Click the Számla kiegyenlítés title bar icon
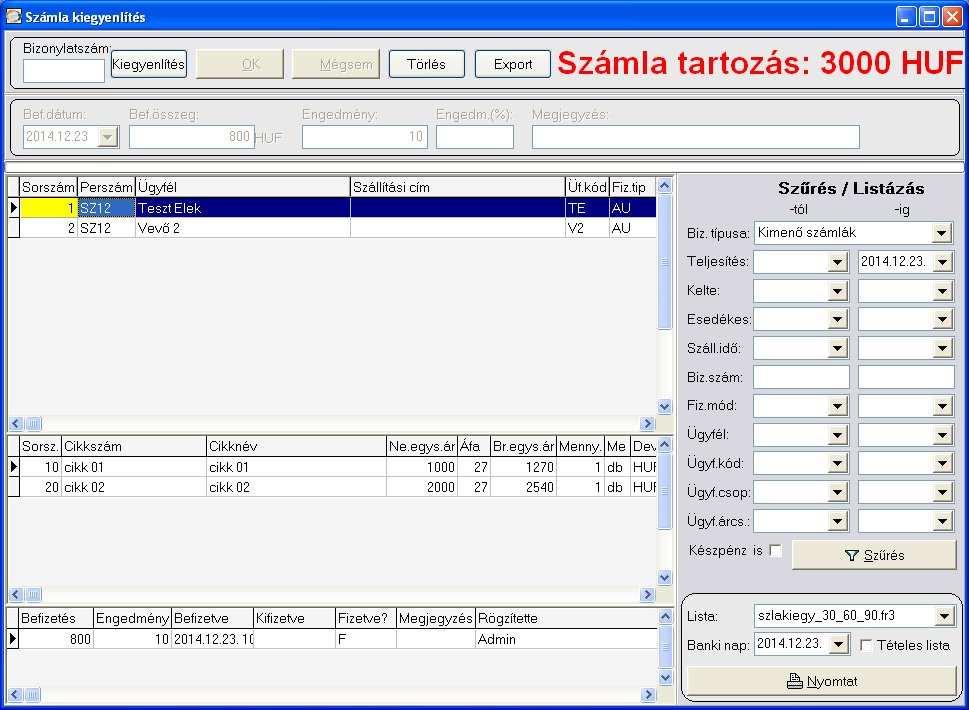This screenshot has width=969, height=710. coord(13,16)
